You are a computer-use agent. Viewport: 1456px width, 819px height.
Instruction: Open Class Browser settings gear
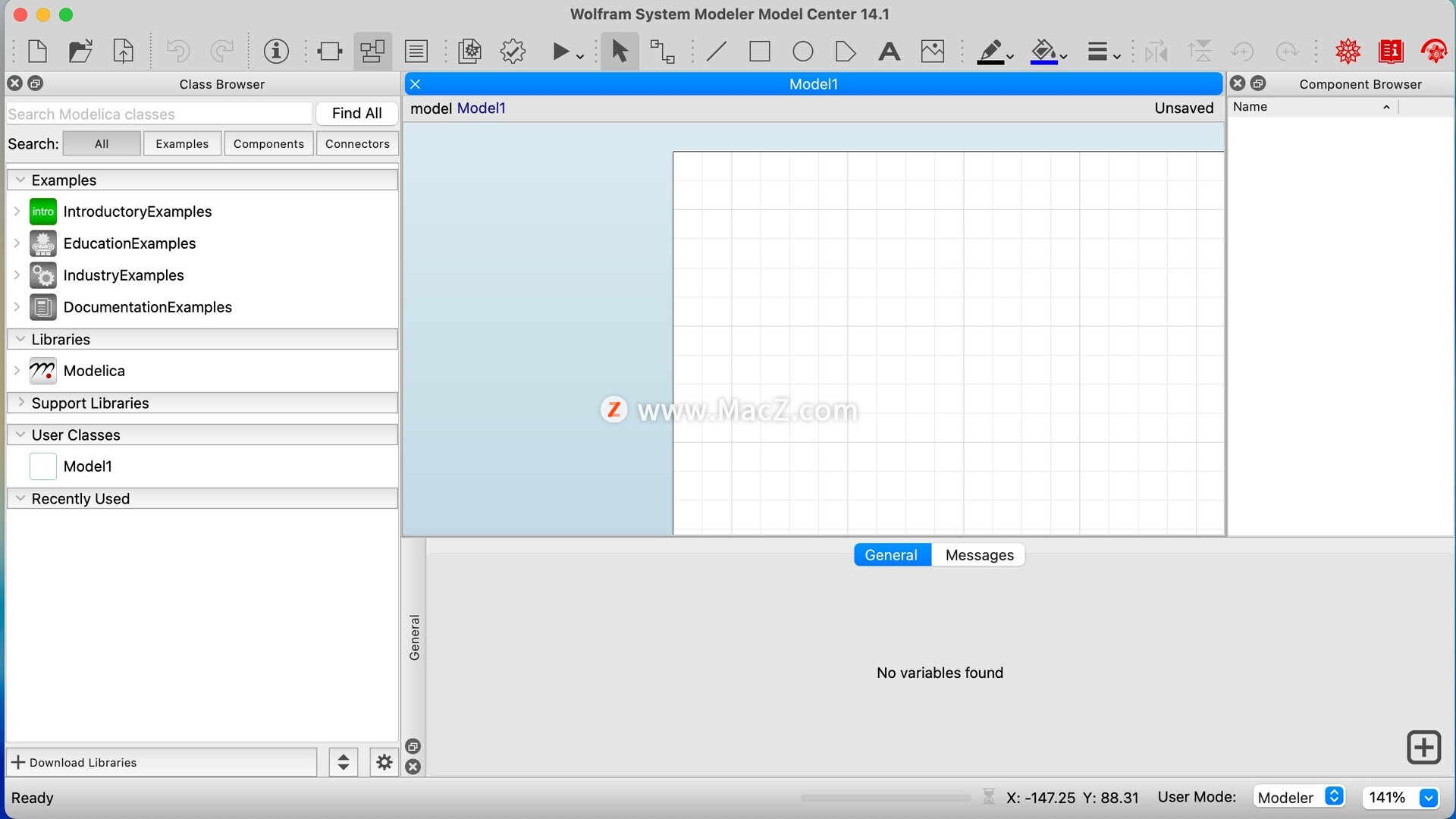tap(384, 762)
